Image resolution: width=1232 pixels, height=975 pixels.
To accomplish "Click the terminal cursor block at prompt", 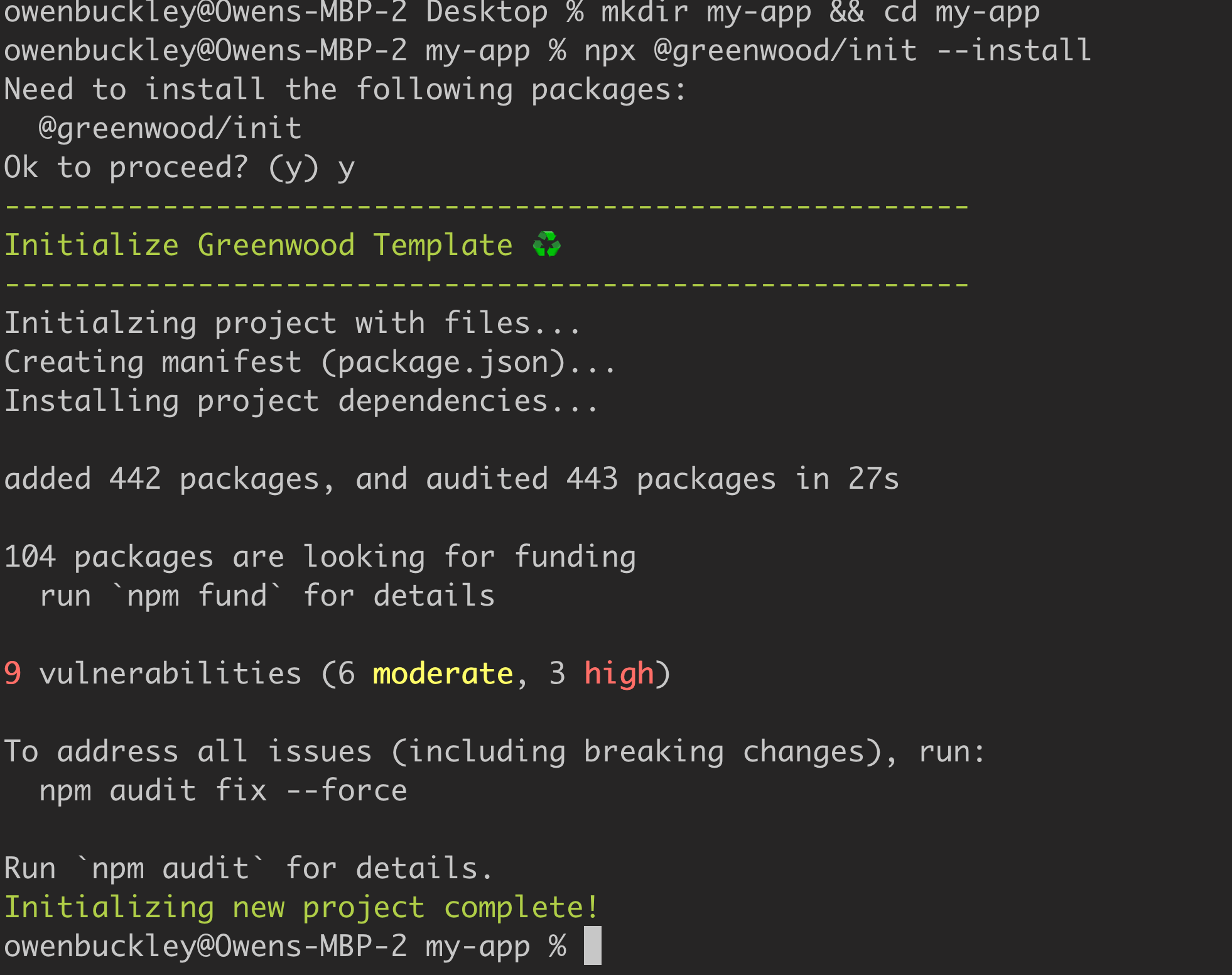I will coord(592,945).
